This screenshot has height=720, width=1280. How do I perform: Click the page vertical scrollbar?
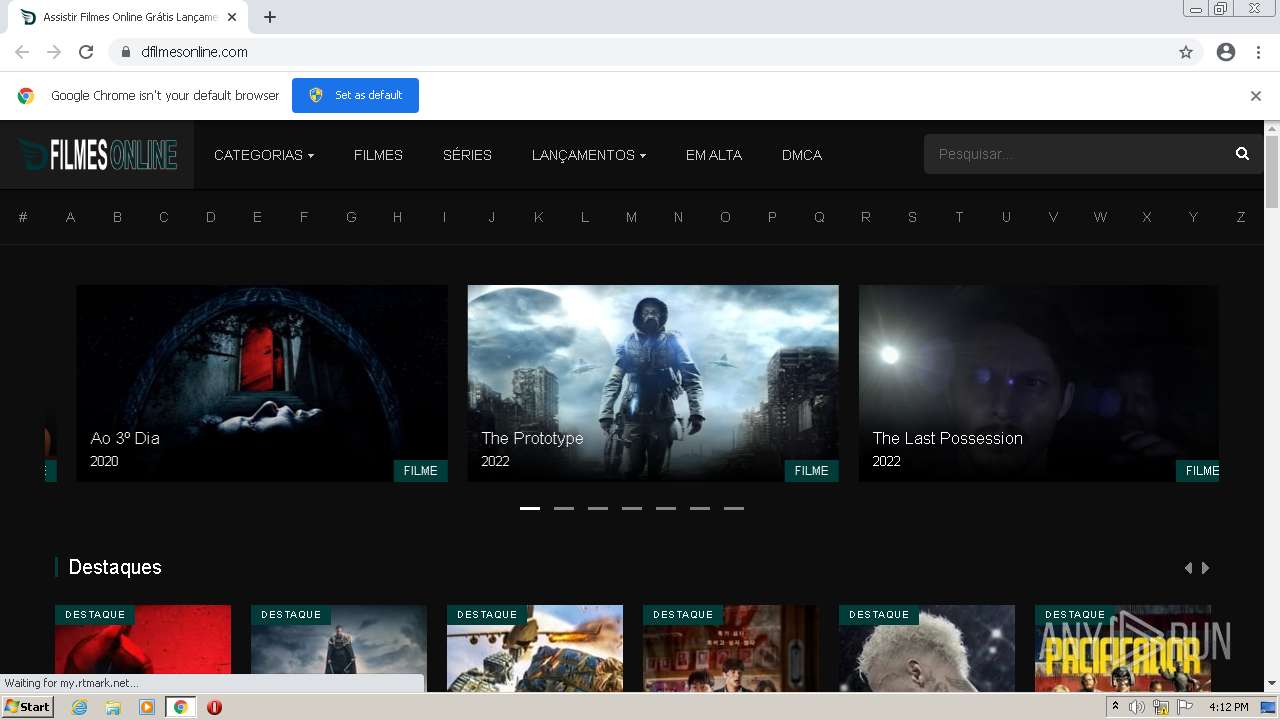1272,170
